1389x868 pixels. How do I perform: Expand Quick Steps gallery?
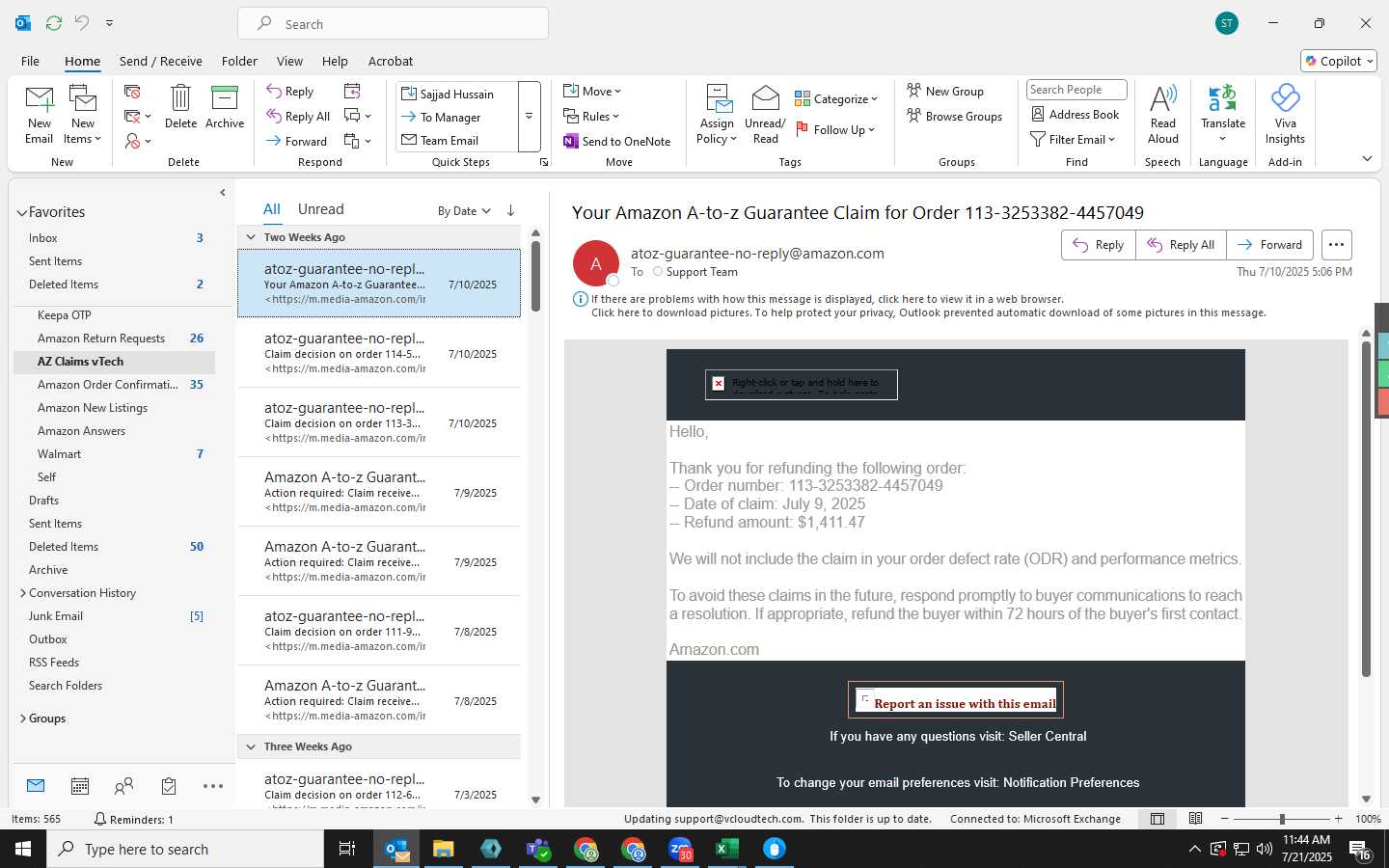pyautogui.click(x=529, y=117)
